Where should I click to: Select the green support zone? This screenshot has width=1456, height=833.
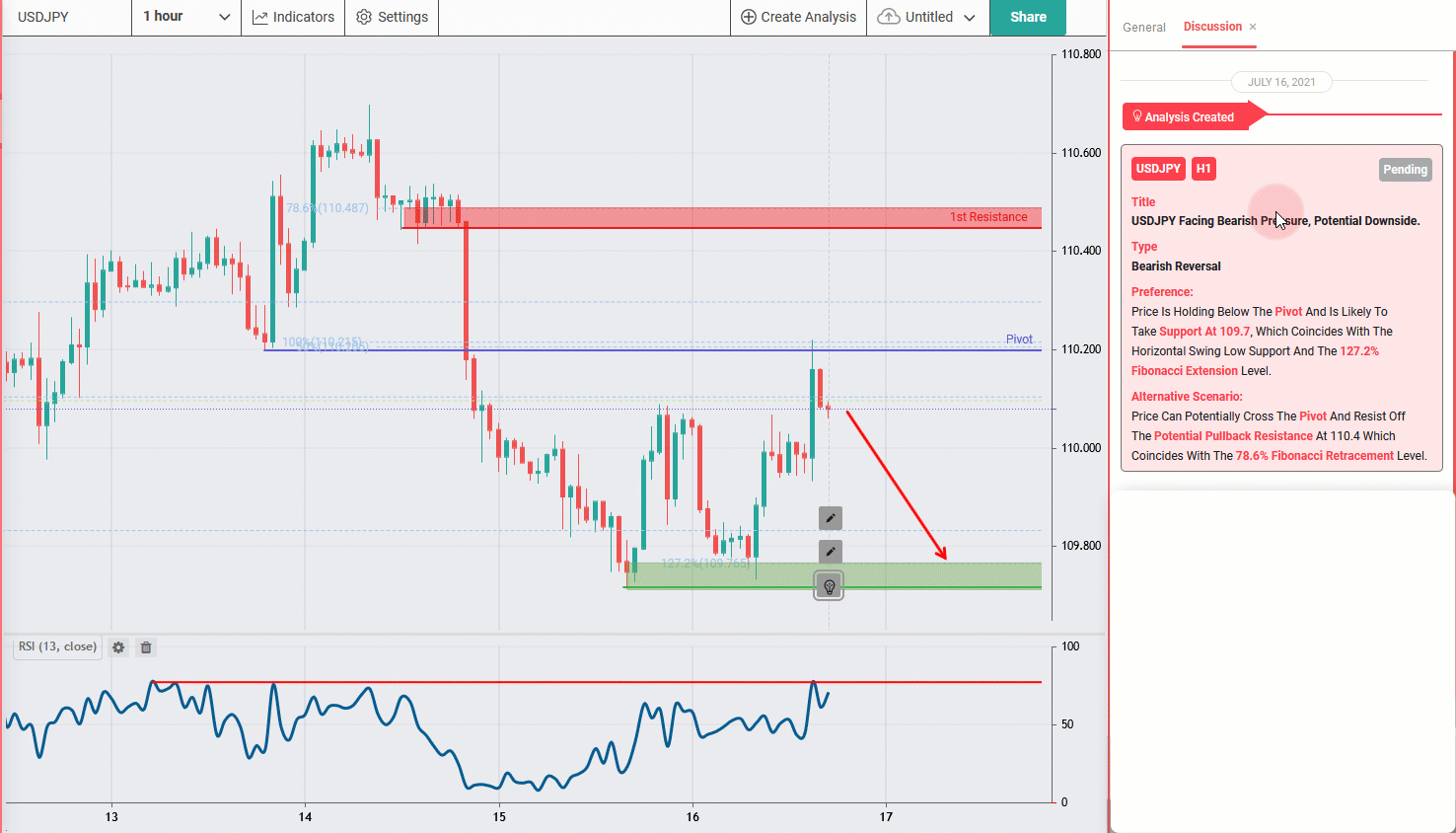coord(834,575)
